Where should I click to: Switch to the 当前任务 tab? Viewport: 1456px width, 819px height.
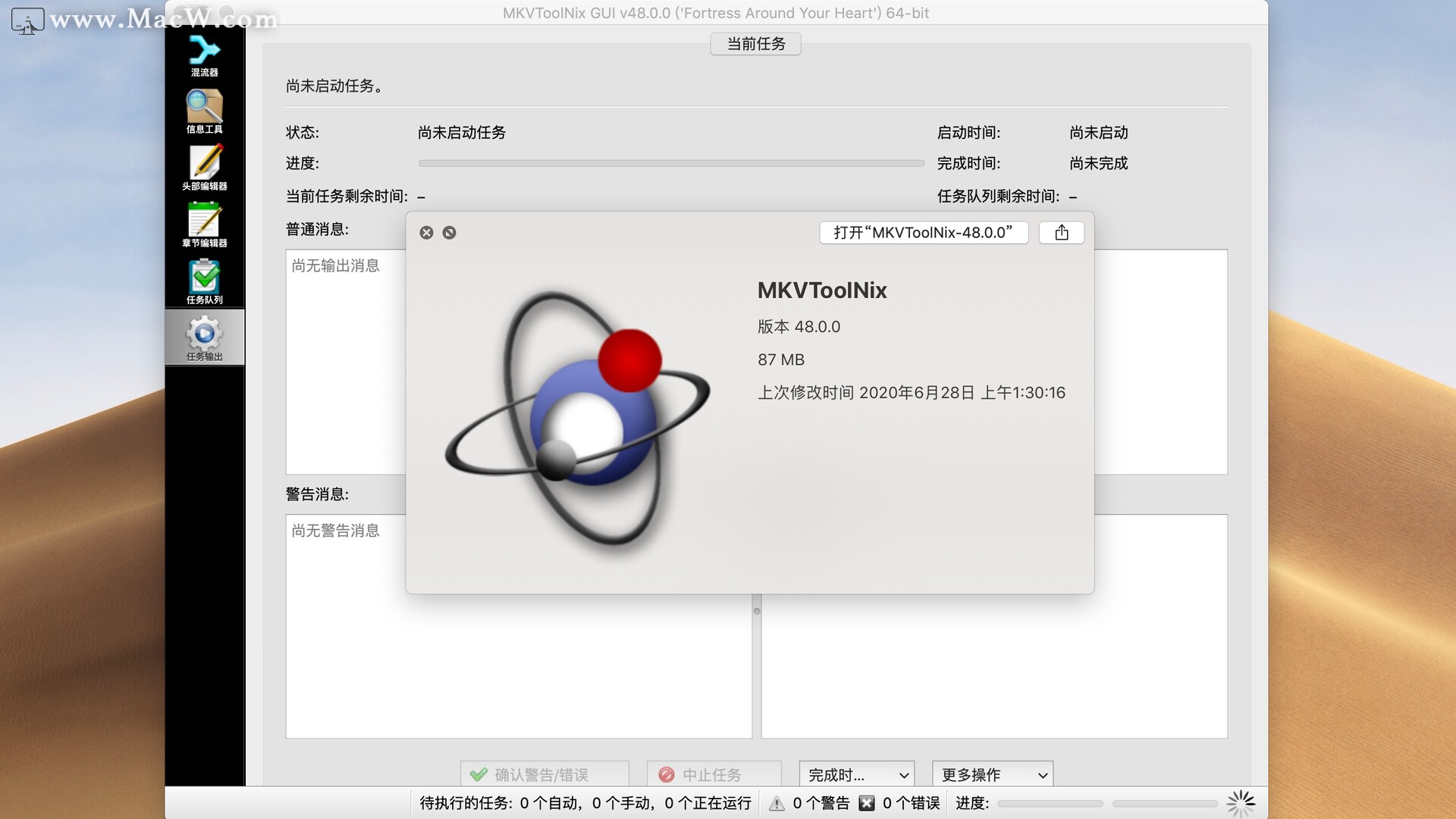point(756,44)
